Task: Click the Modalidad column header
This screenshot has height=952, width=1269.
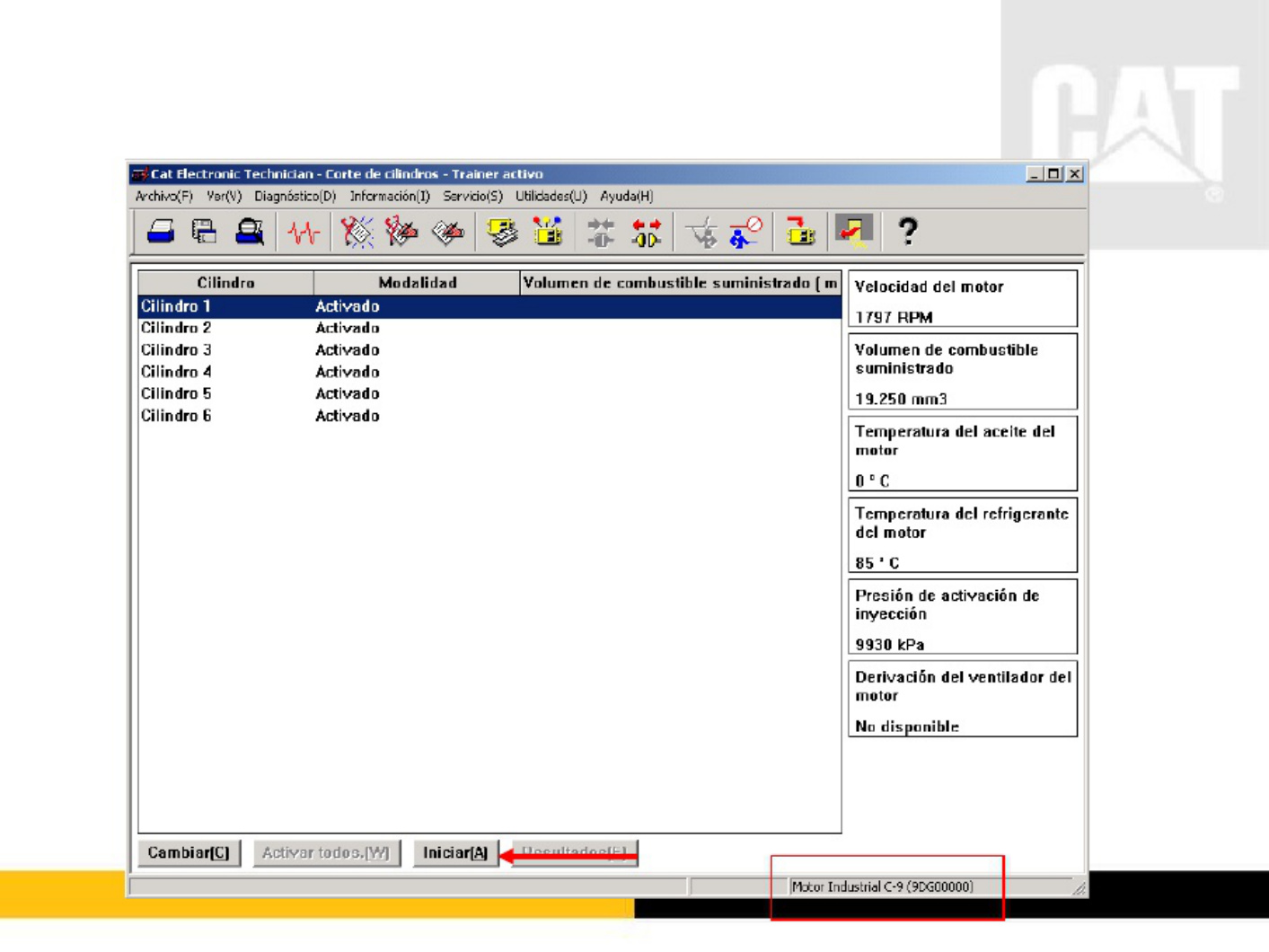Action: [x=417, y=283]
